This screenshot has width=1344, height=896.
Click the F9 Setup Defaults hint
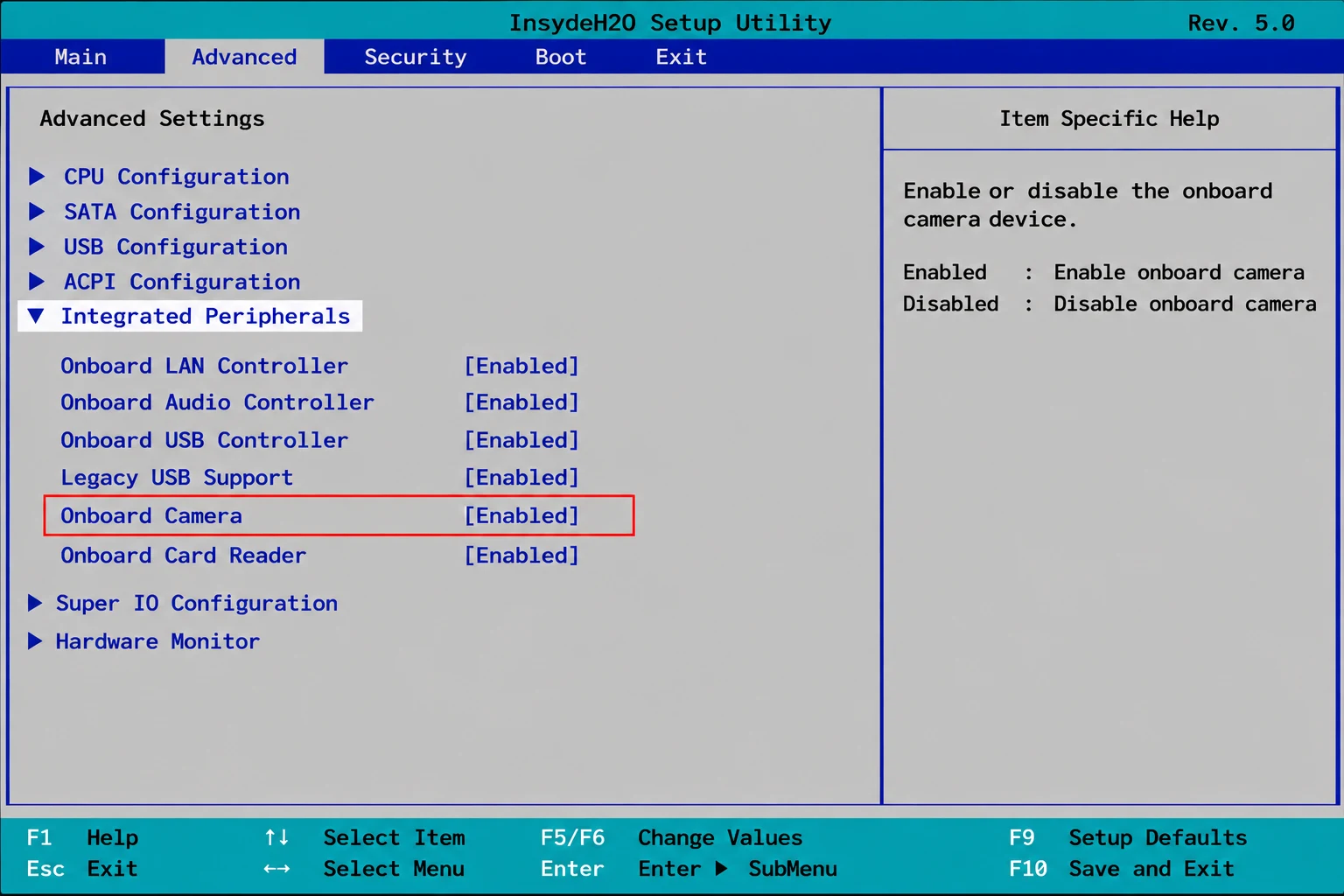point(1128,837)
